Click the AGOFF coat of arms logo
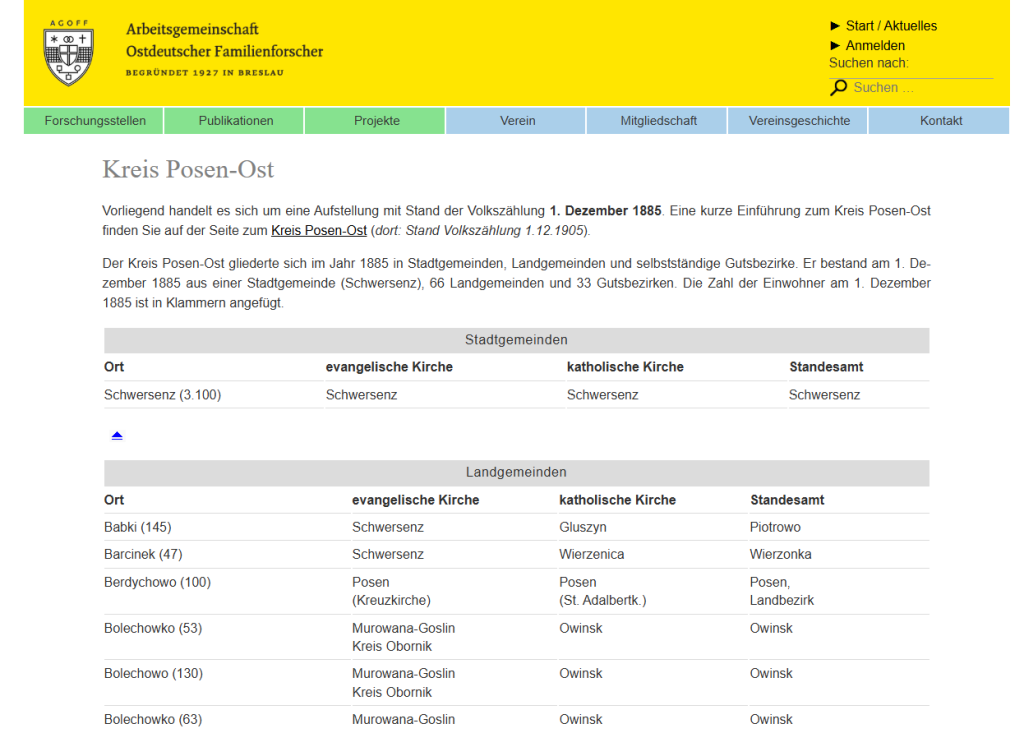Viewport: 1024px width, 733px height. pyautogui.click(x=69, y=53)
